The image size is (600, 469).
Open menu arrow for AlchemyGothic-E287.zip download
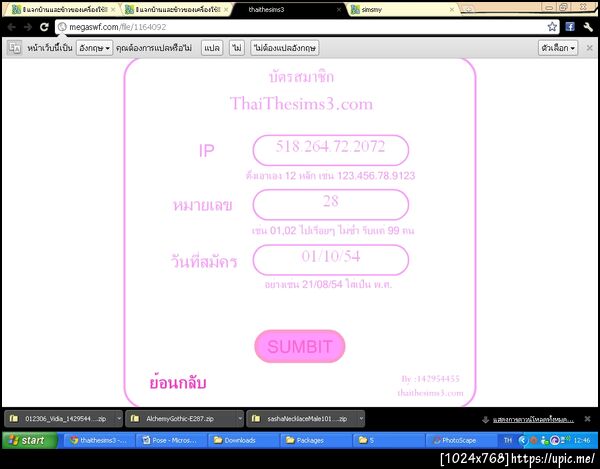point(240,419)
